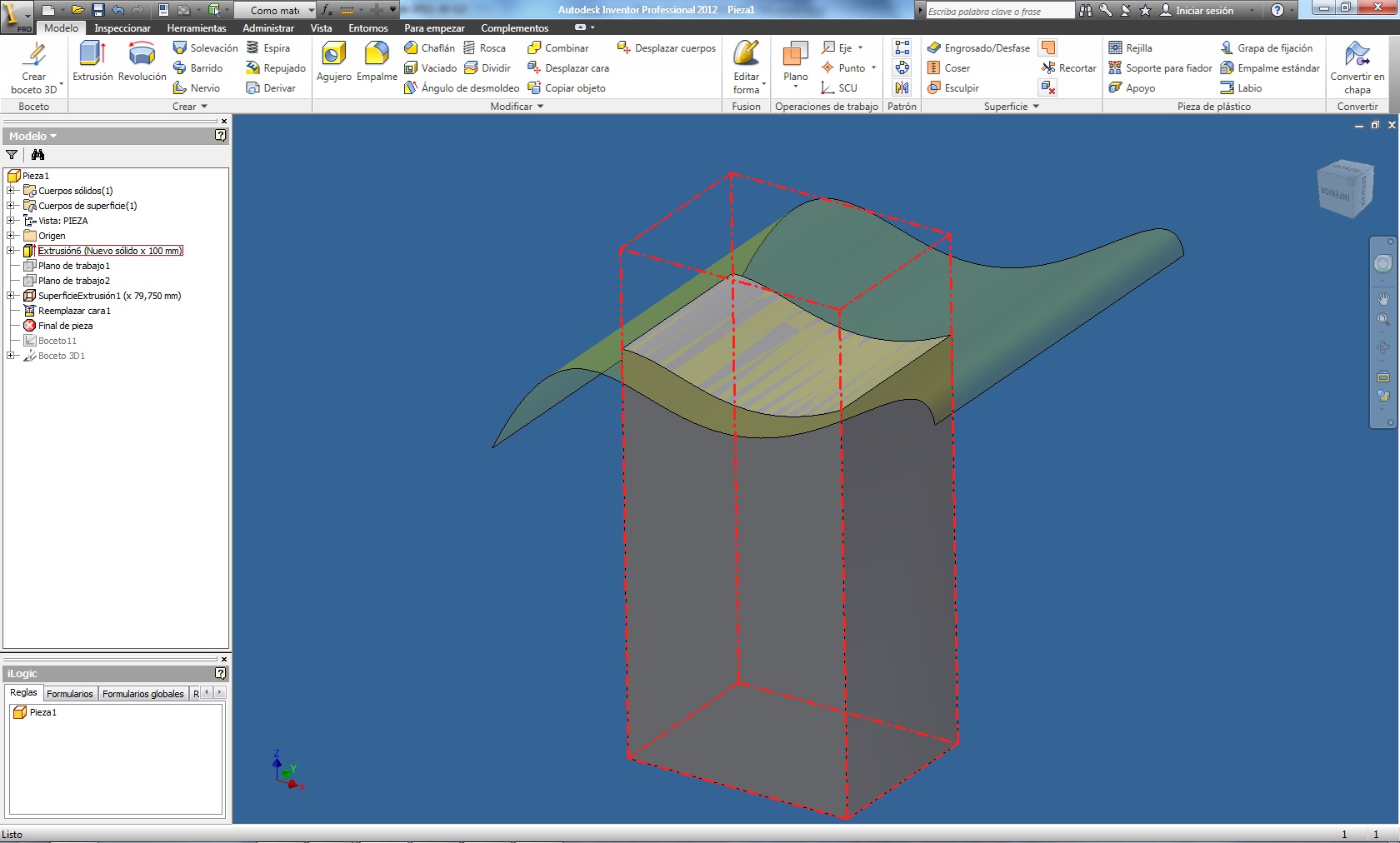Open the browser filter icon

click(12, 155)
